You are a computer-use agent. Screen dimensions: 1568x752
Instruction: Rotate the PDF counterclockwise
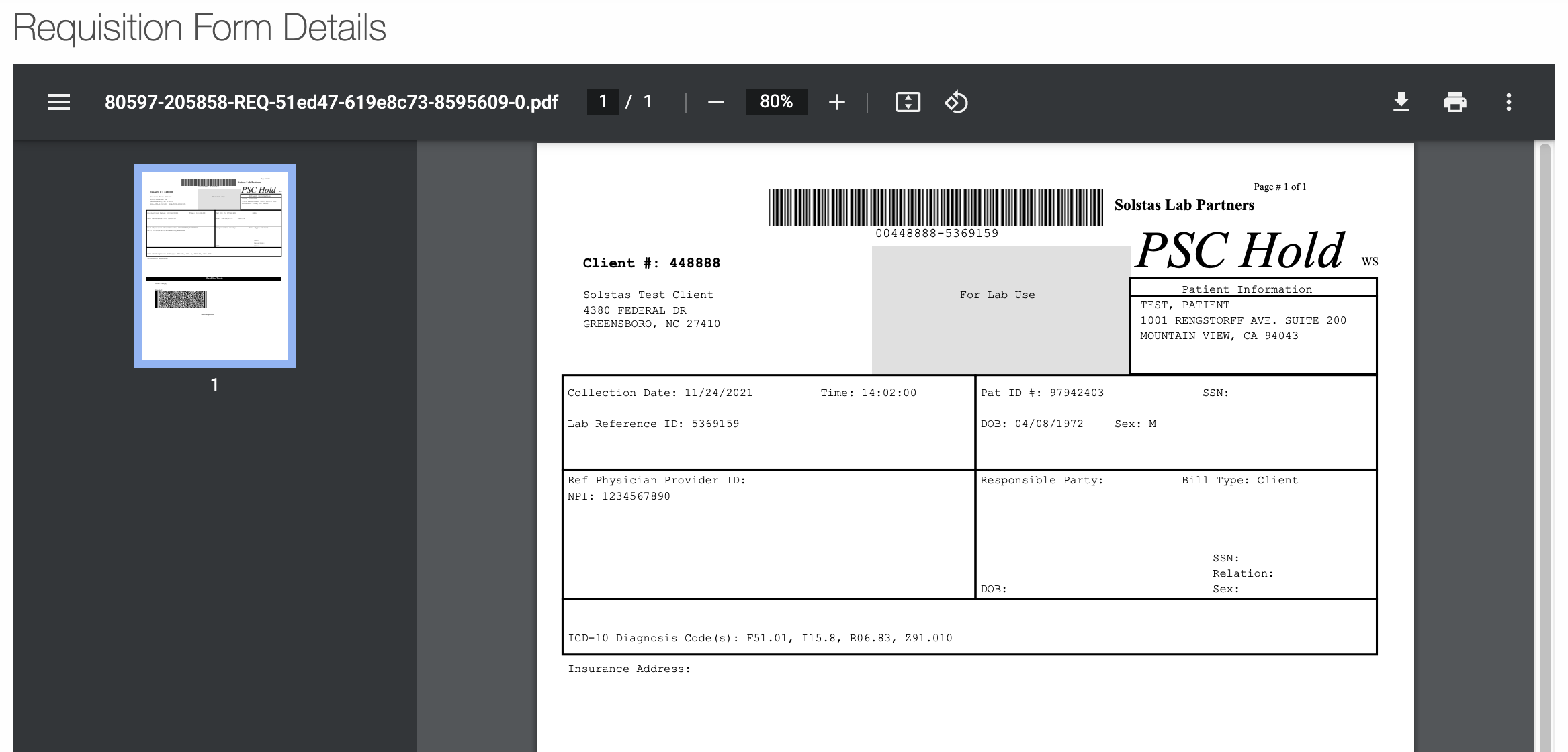[956, 102]
